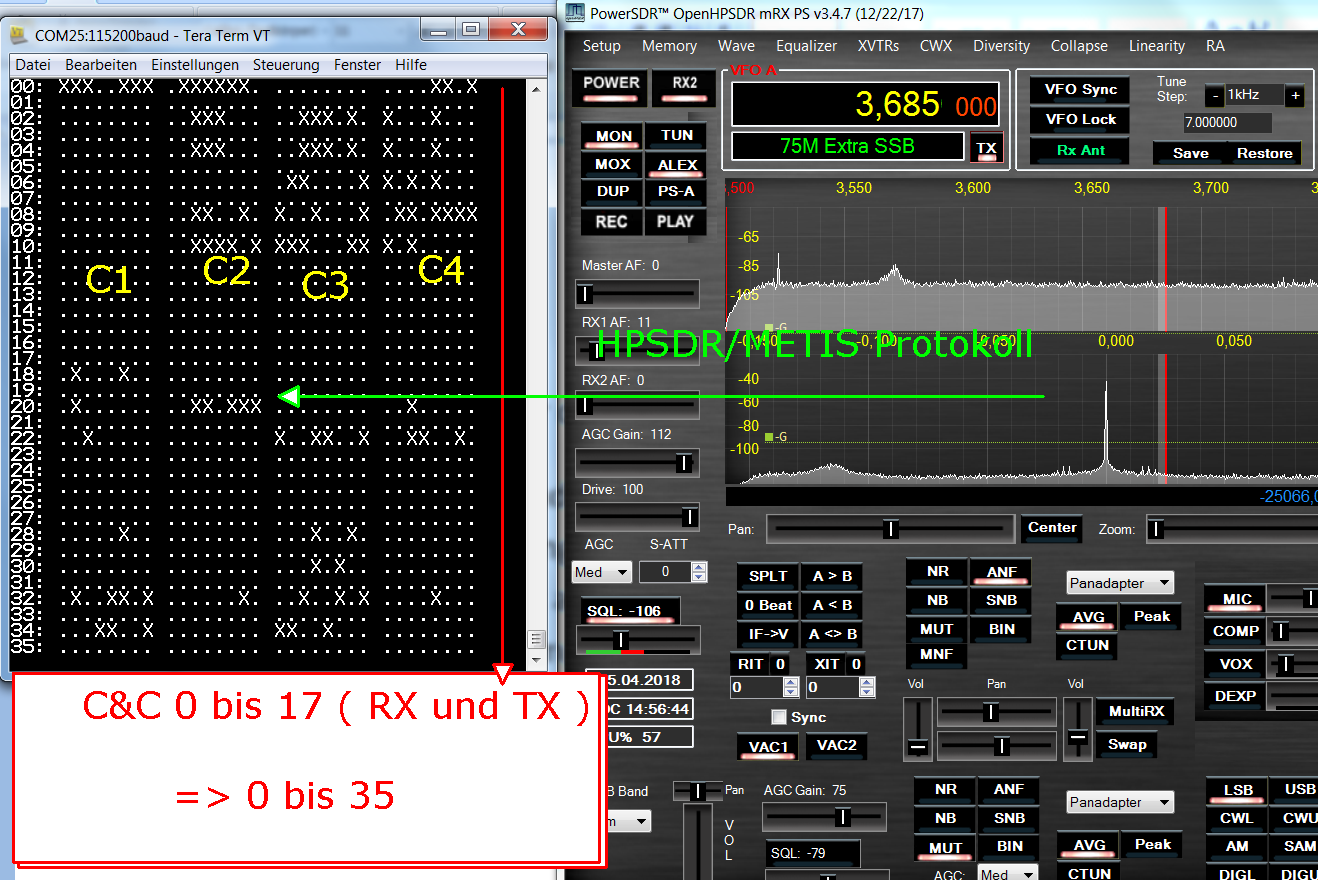
Task: Decrease tune step with minus button
Action: (x=1214, y=96)
